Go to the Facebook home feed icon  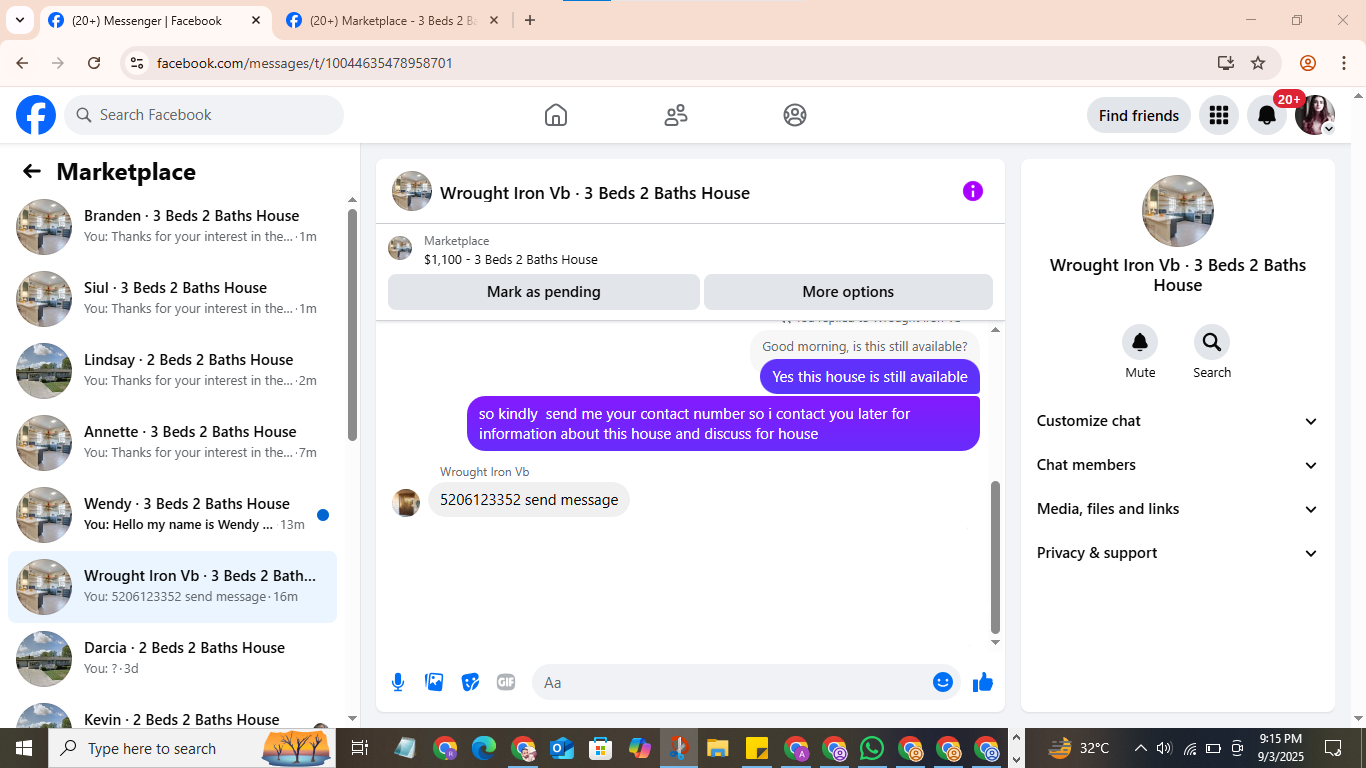tap(556, 115)
